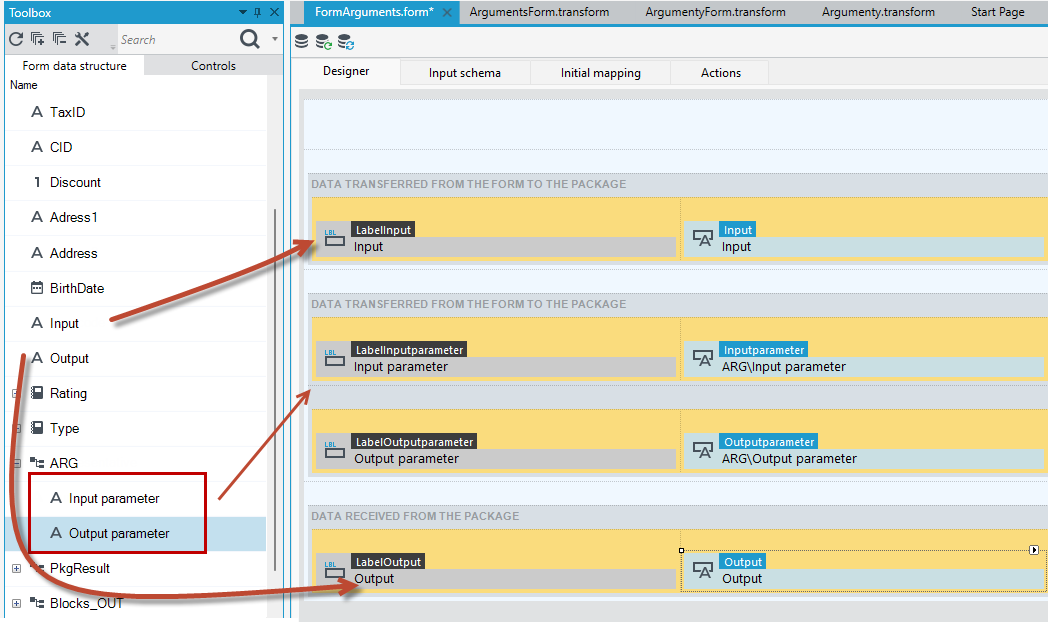This screenshot has width=1048, height=622.
Task: Open Toolbox settings via wrench and screwdriver icon
Action: (82, 39)
